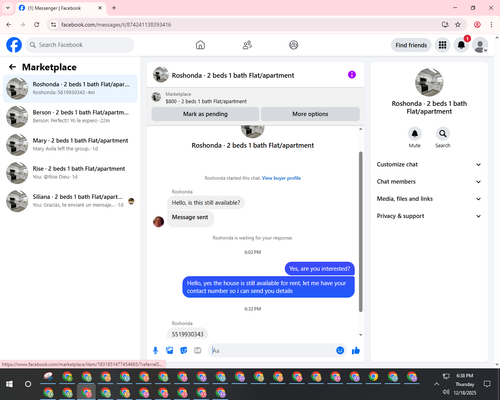Open the View buyer profile link

[x=281, y=178]
